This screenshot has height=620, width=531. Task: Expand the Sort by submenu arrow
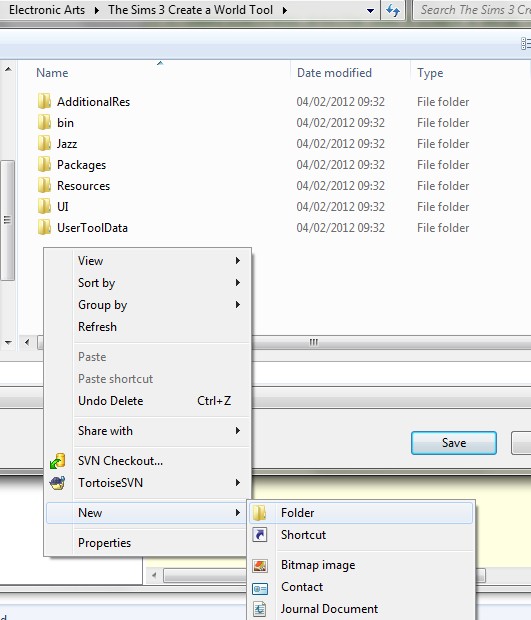238,282
